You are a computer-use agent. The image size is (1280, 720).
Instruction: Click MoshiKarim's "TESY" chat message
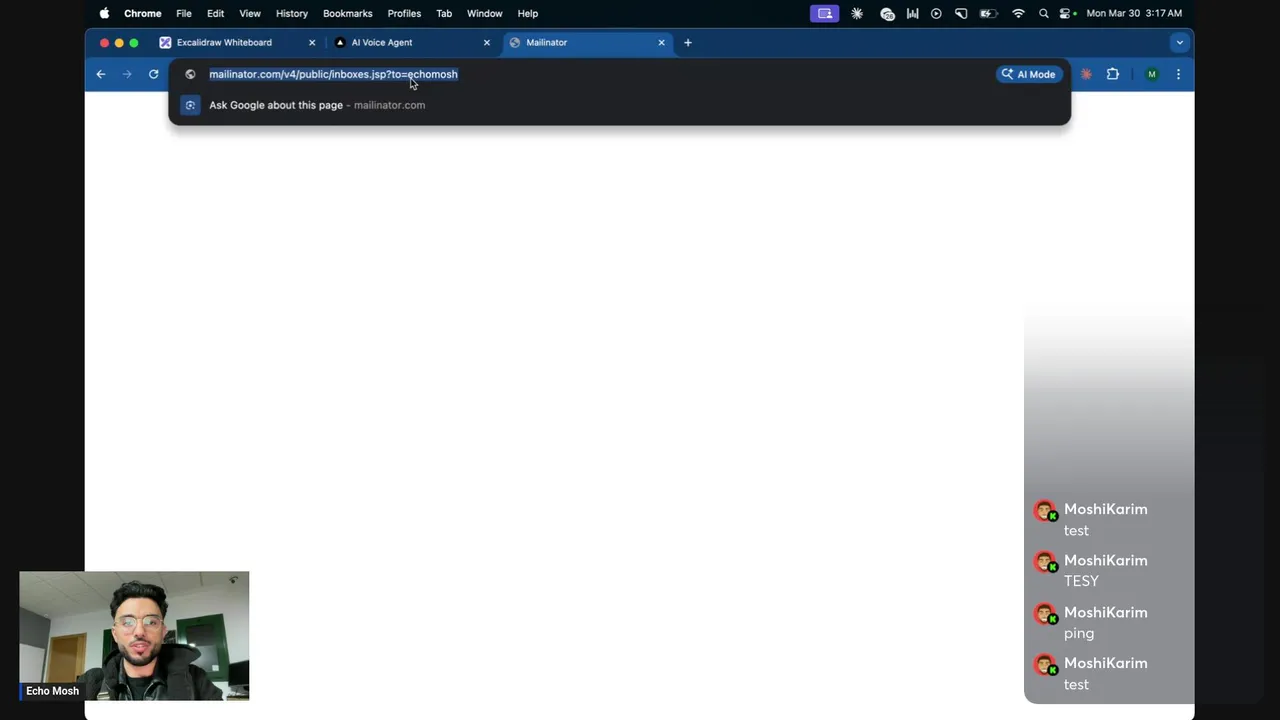point(1081,581)
